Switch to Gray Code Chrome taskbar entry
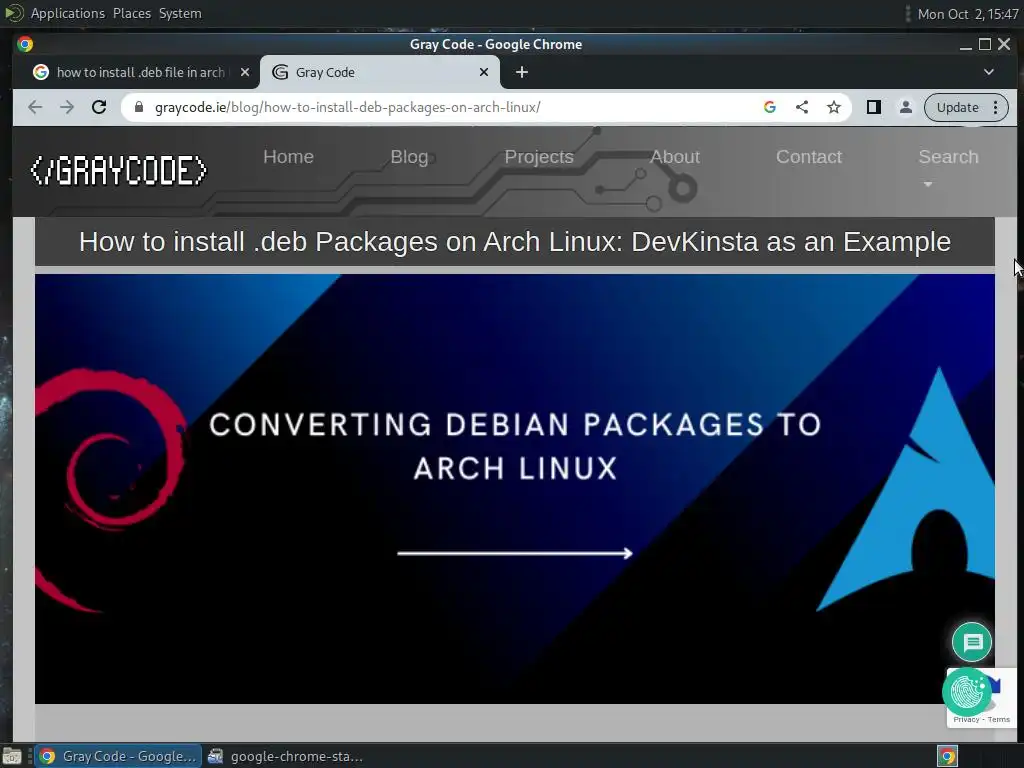This screenshot has height=768, width=1024. pos(118,756)
